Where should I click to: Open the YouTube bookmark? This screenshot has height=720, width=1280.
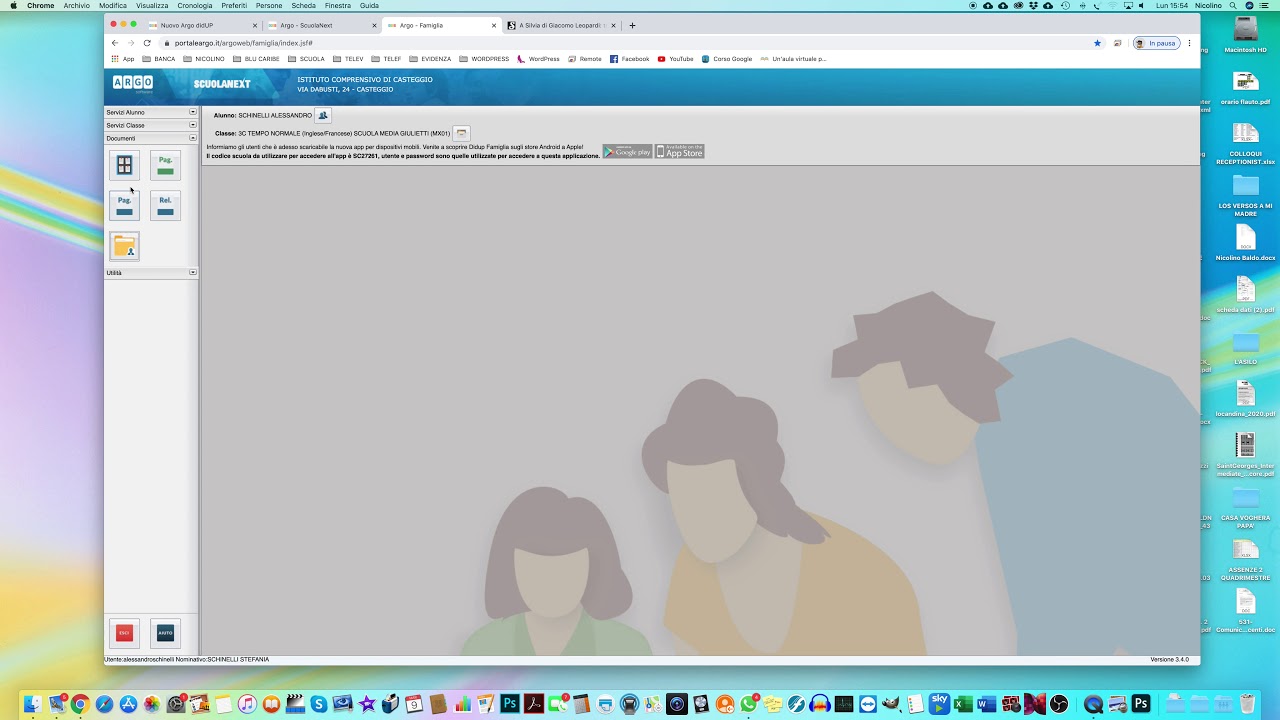[675, 59]
